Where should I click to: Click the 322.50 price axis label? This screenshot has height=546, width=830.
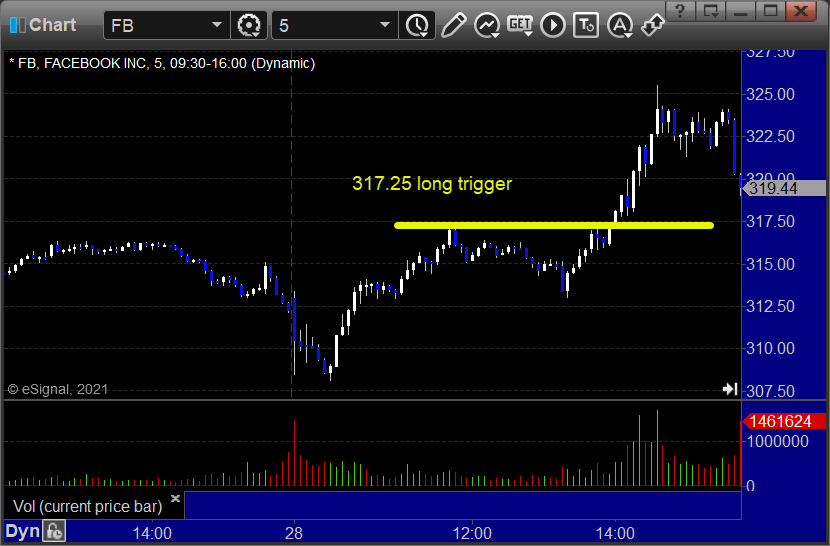click(770, 137)
